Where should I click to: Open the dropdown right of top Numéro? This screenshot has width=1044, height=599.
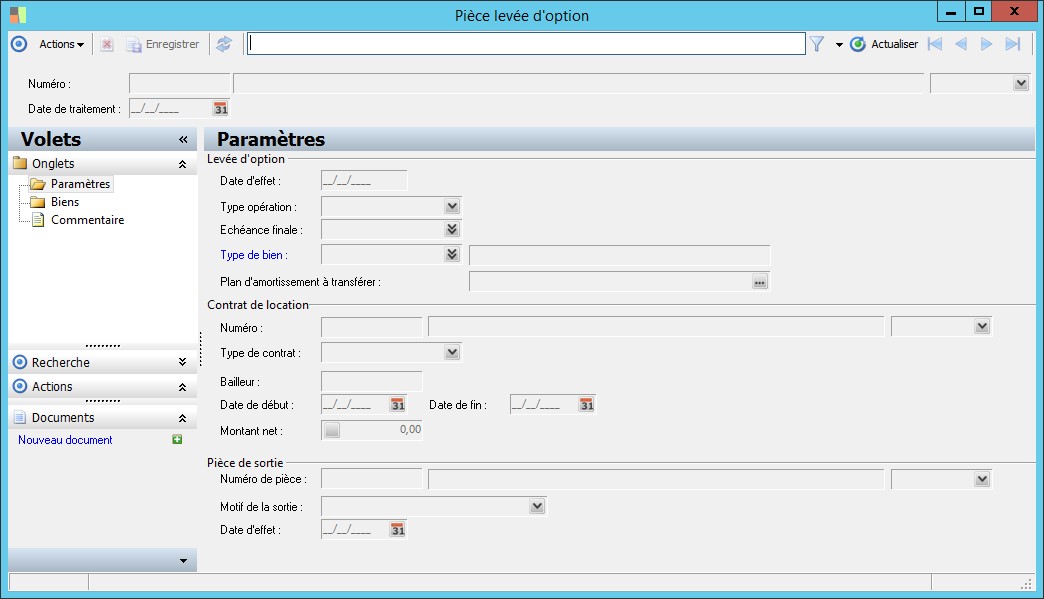point(1021,84)
